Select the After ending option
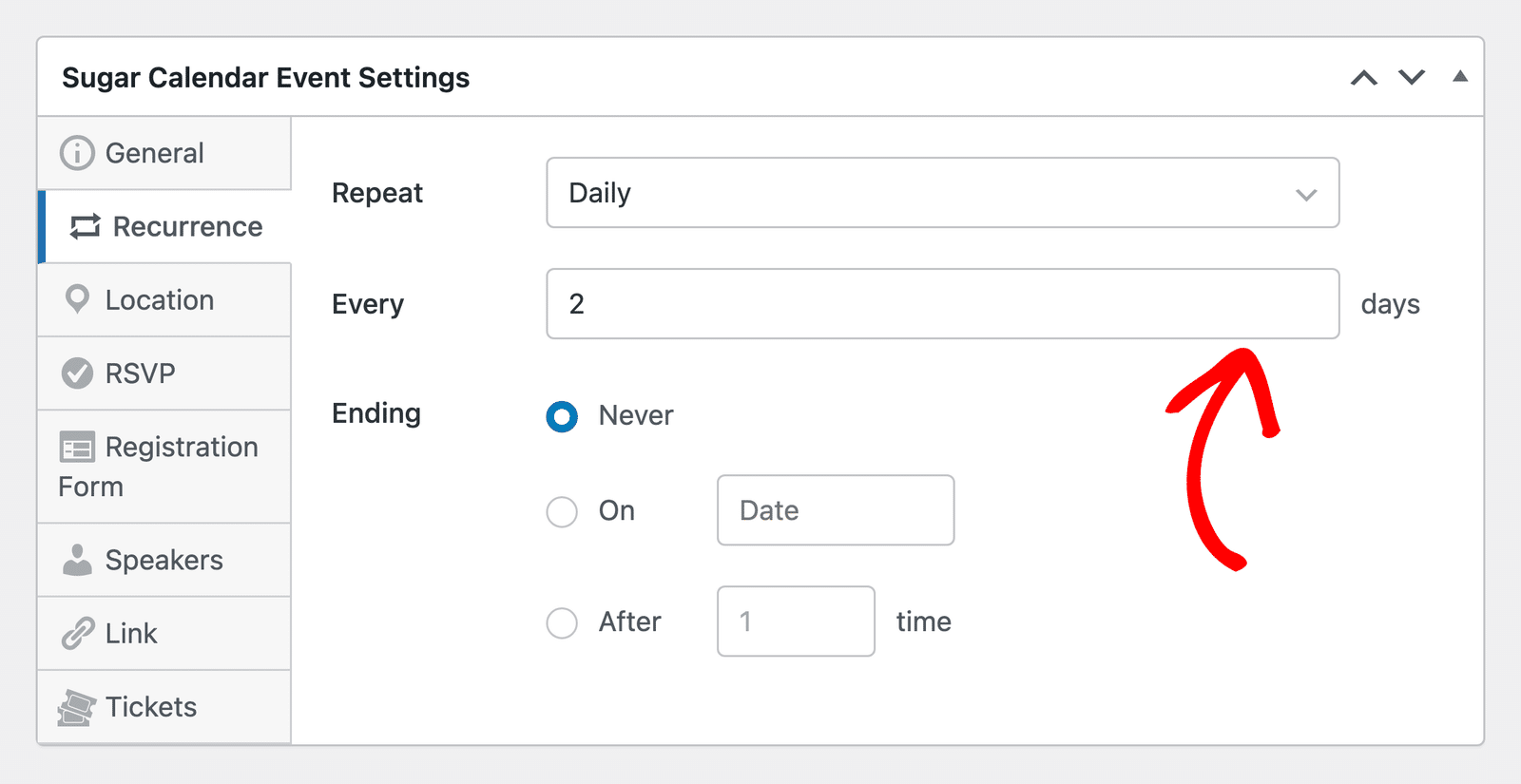 coord(562,623)
